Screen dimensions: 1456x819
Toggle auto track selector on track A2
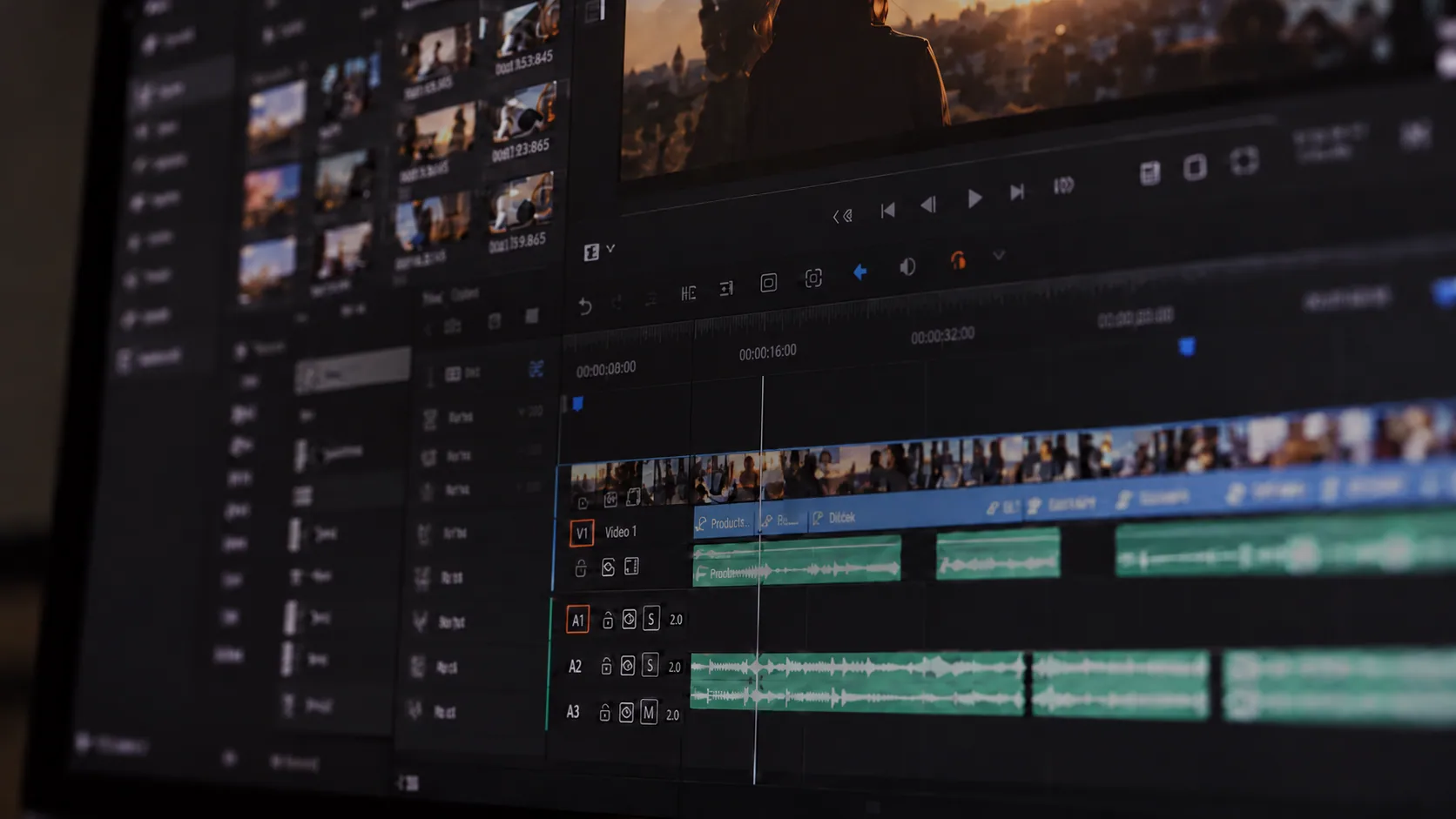point(628,667)
